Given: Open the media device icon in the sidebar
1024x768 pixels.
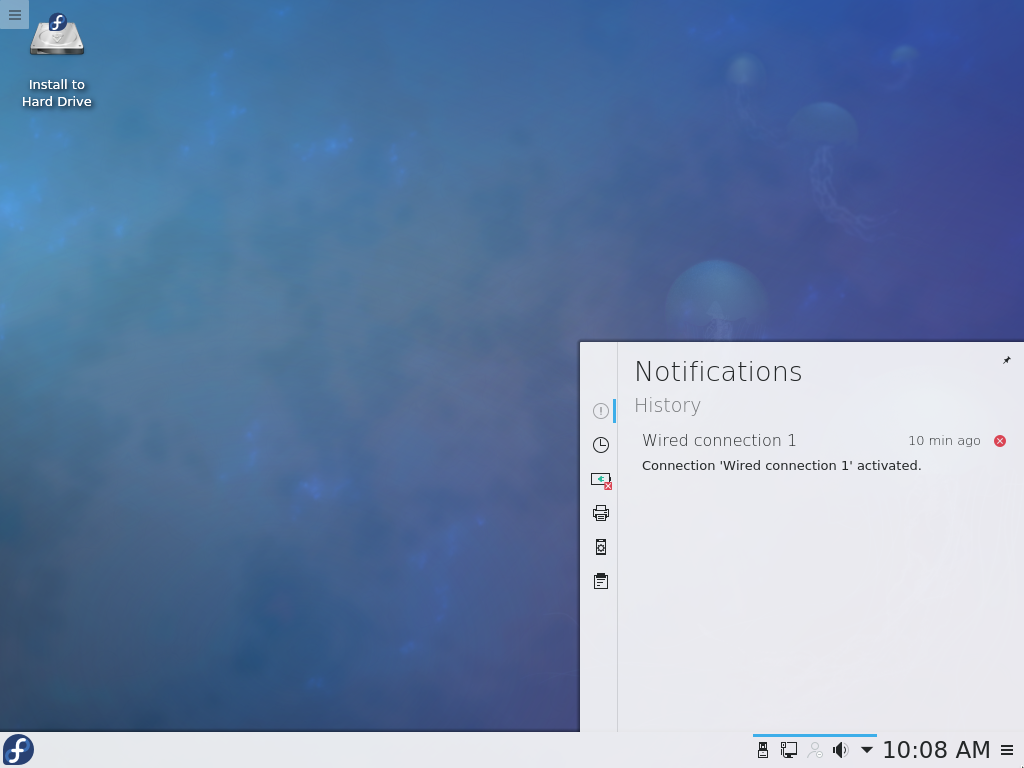Looking at the screenshot, I should tap(601, 547).
